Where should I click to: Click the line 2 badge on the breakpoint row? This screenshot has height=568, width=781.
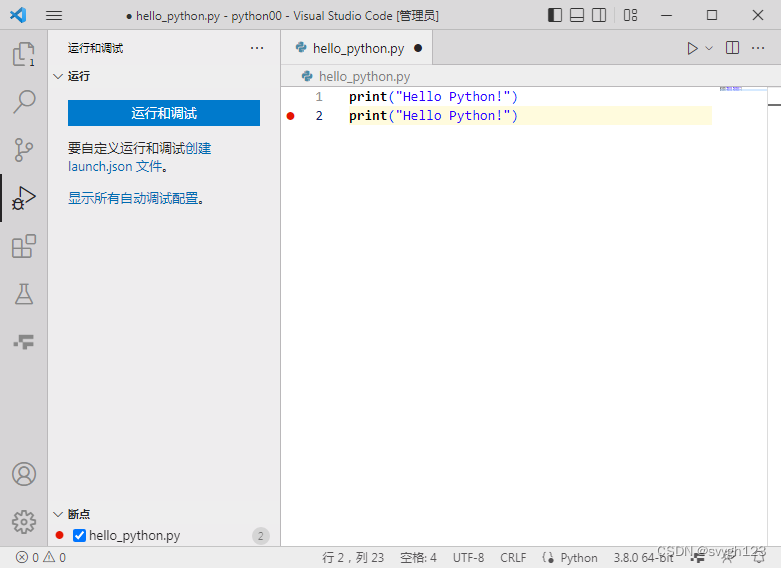[x=260, y=536]
